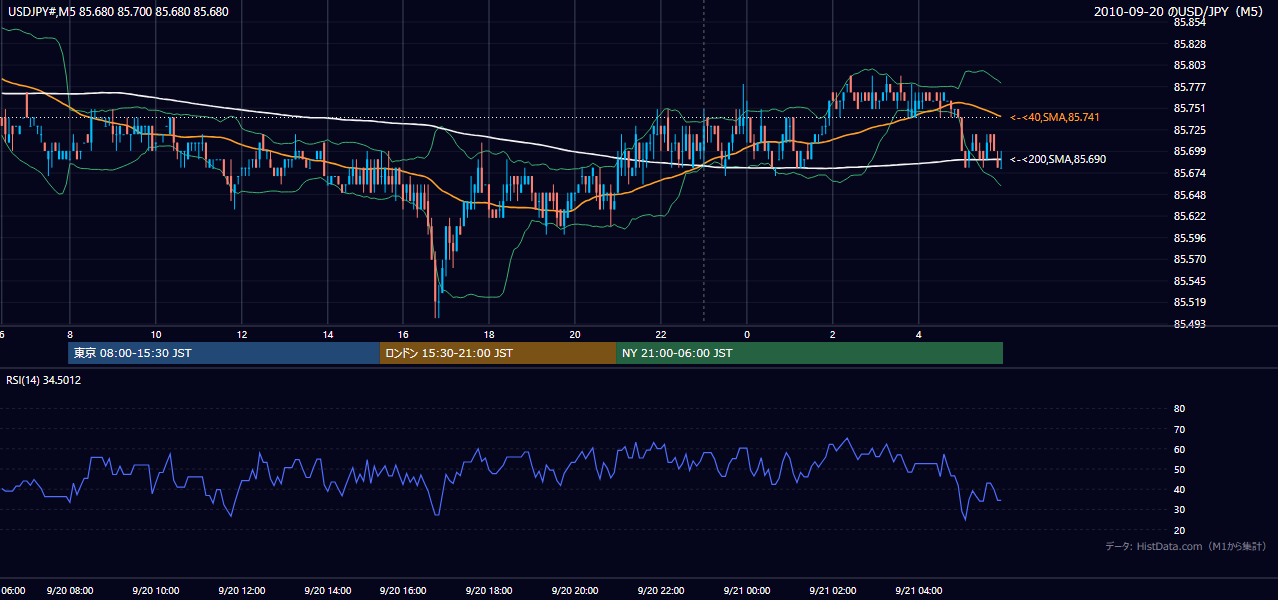Click RSI scale level 70
Screen dimensions: 1278x600
tap(1179, 429)
